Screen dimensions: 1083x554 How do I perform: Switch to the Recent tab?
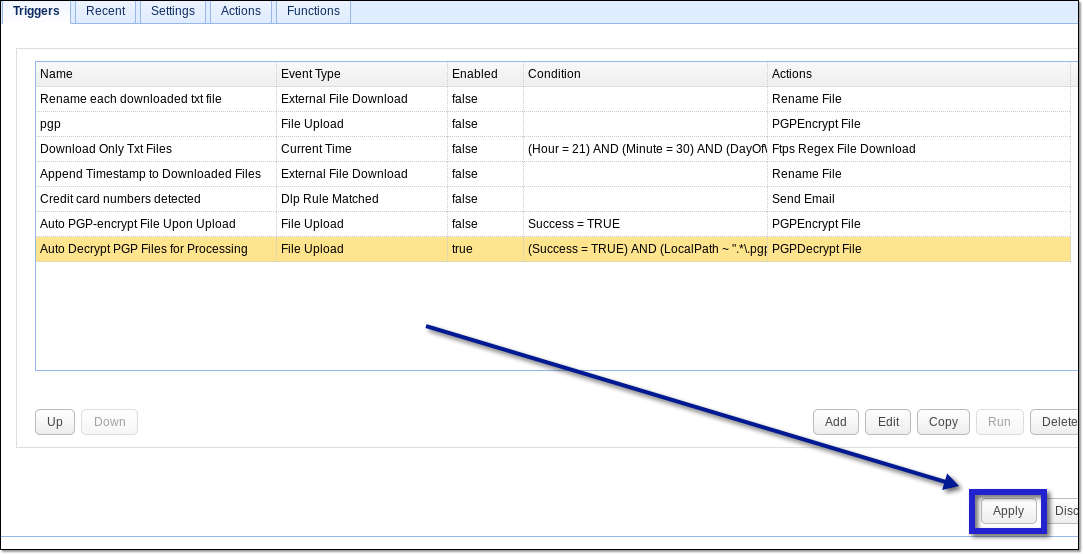click(105, 11)
